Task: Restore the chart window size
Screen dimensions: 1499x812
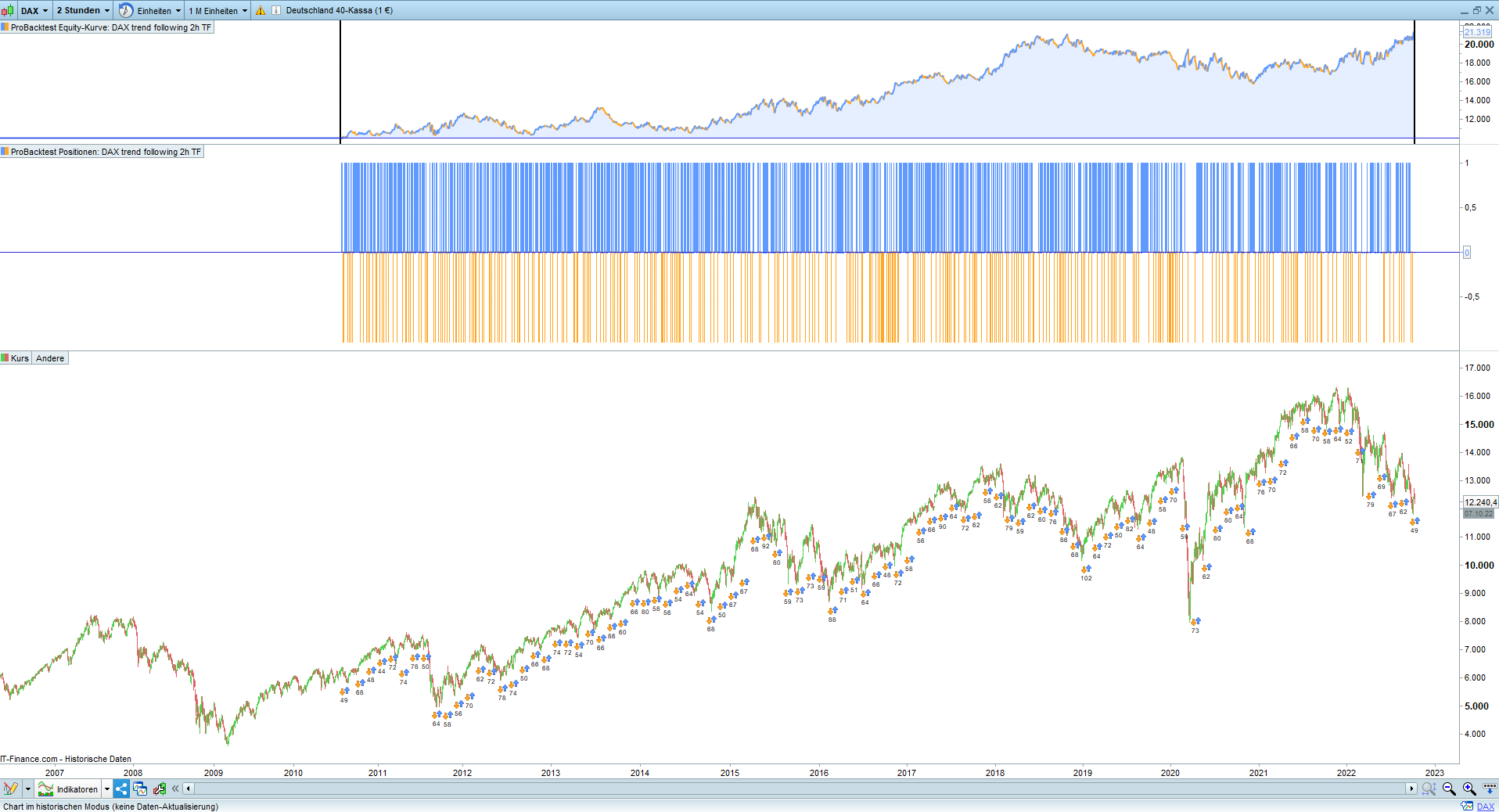Action: pos(1477,10)
